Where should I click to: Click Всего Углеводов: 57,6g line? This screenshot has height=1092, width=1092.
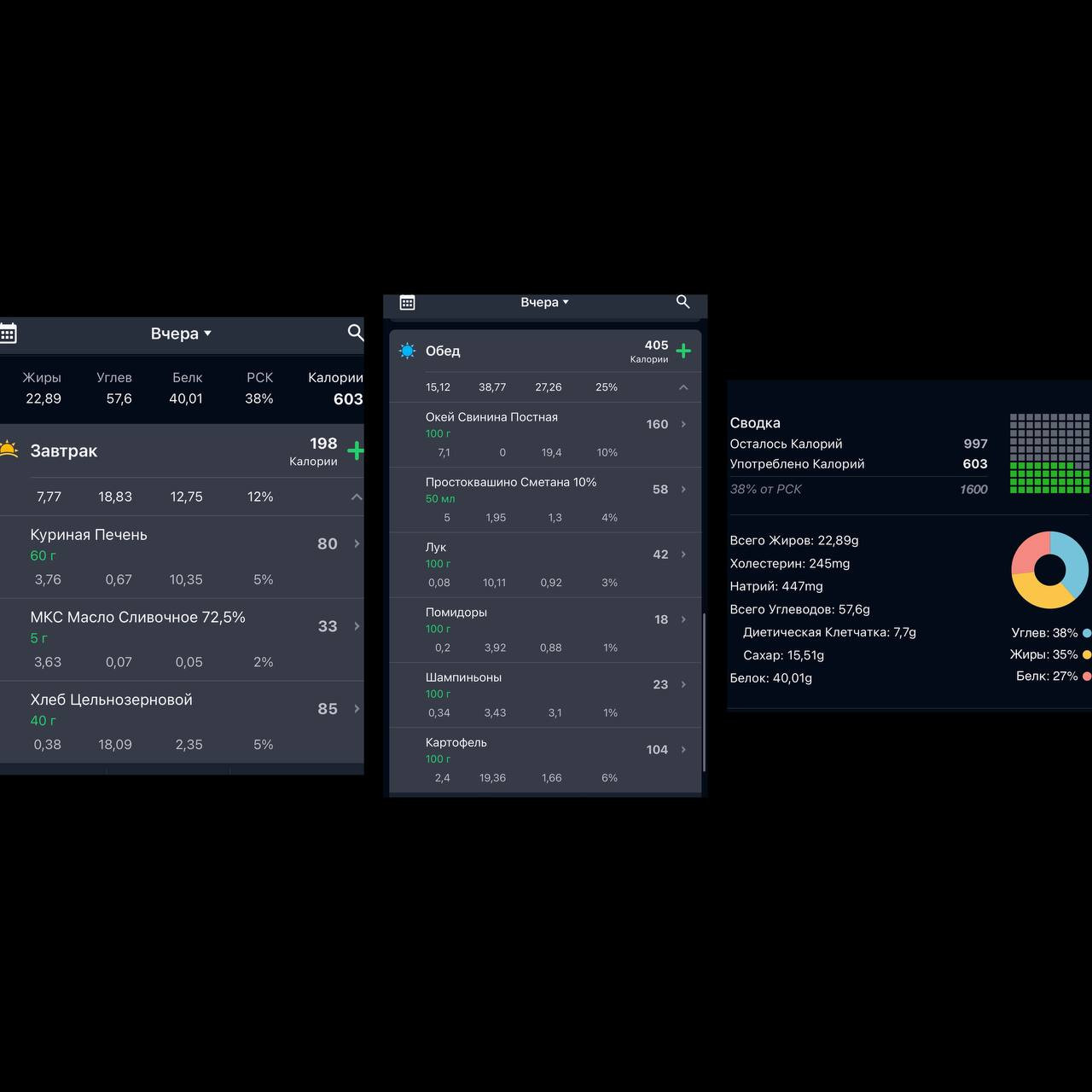click(x=800, y=609)
